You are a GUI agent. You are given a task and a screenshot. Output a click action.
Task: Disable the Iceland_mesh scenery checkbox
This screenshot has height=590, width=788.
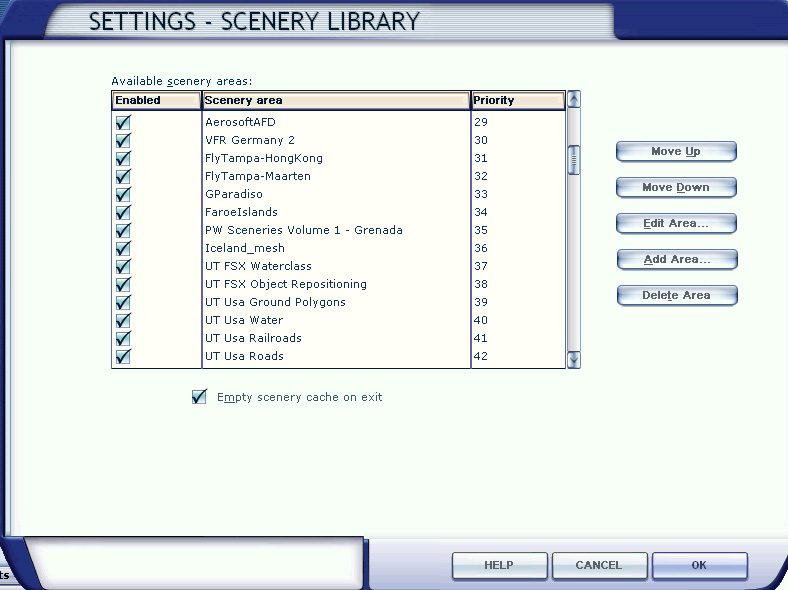pyautogui.click(x=123, y=248)
